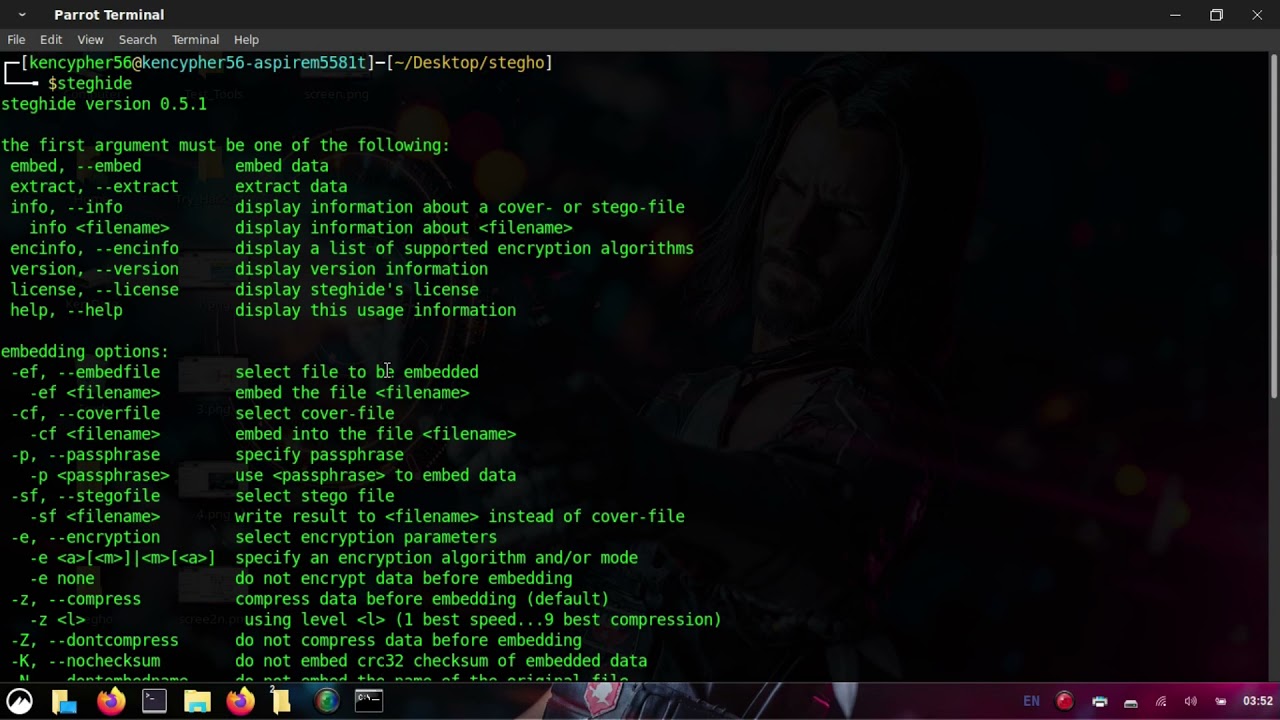Open the file manager folder icon between the terminal and Firefox
Viewport: 1280px width, 720px height.
coord(197,701)
